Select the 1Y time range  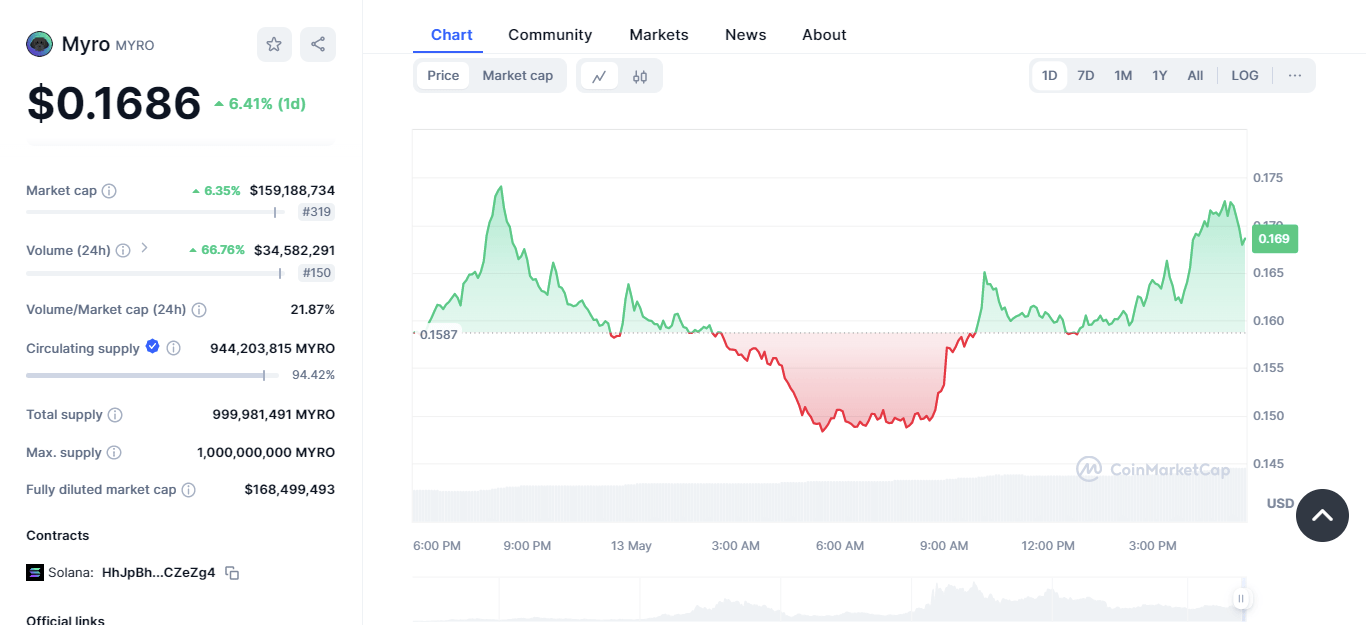click(x=1159, y=76)
